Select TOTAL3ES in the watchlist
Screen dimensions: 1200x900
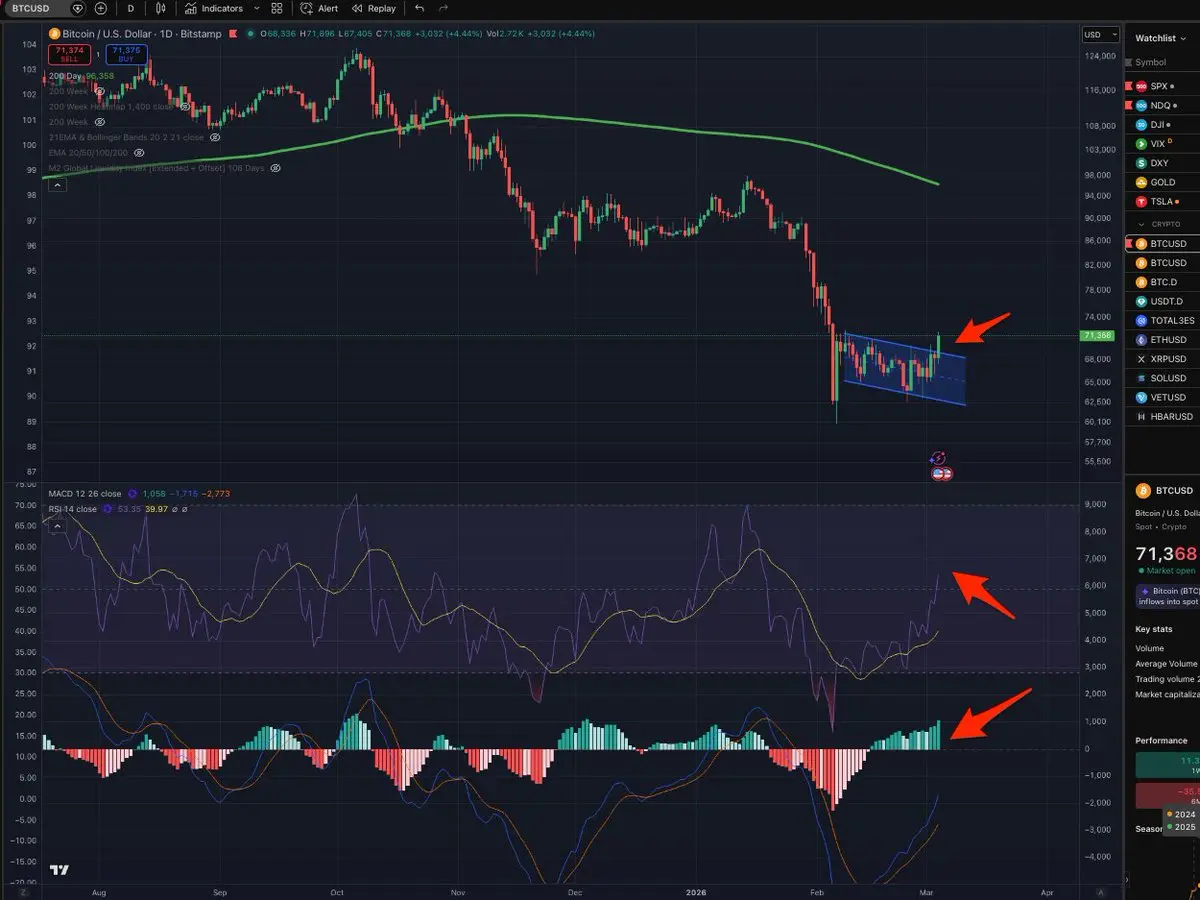pos(1162,321)
